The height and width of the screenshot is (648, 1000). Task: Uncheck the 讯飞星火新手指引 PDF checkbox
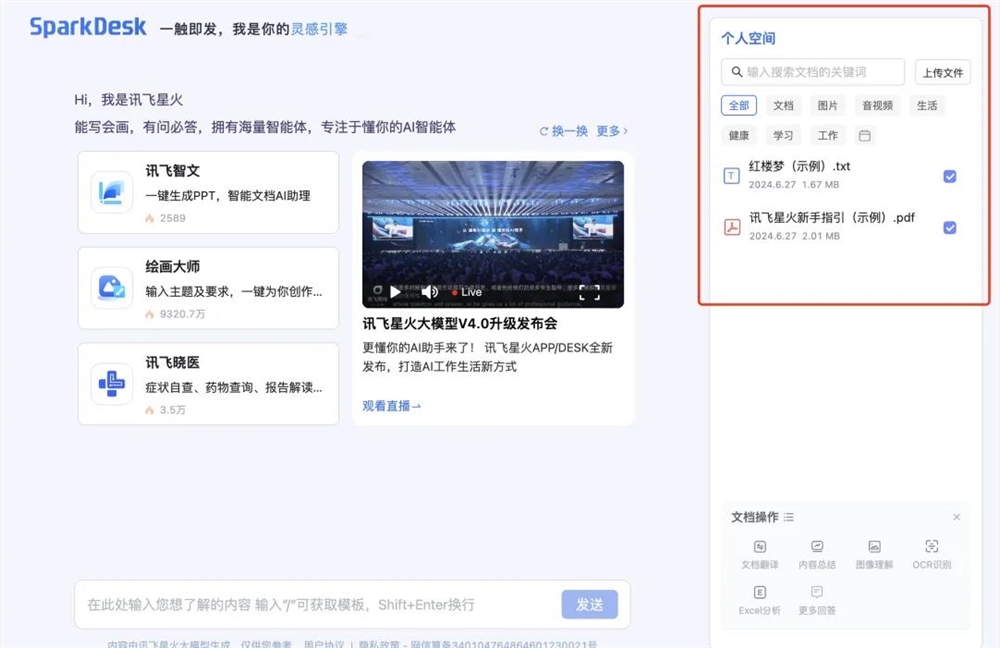point(949,227)
